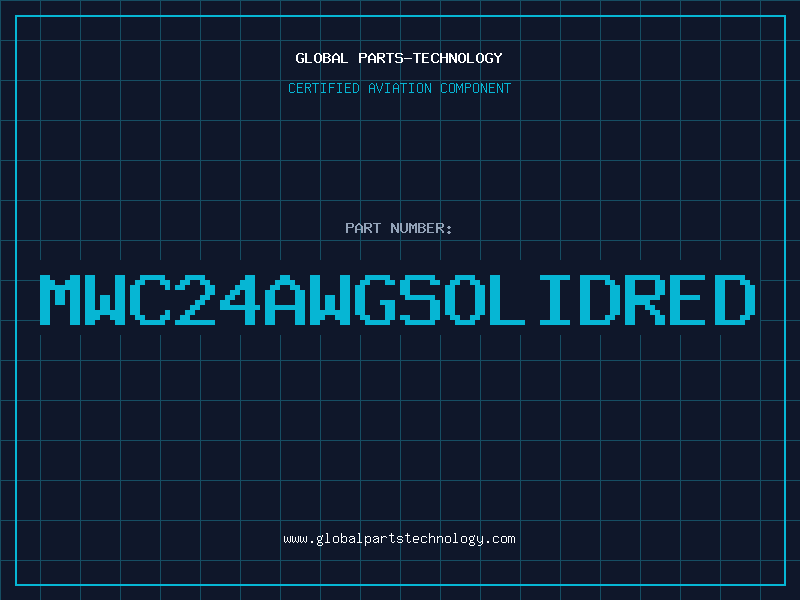Click the MWC prefix of the part number
Screen dimensions: 800x600
[103, 299]
